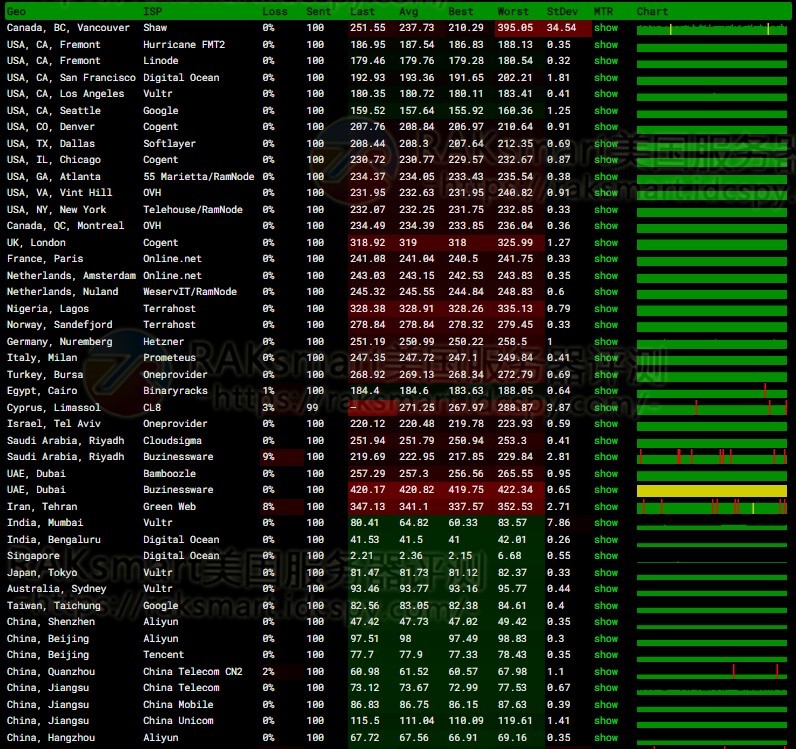The image size is (796, 749).
Task: Show MTR for Nigeria Lagos Terrahost
Action: pos(606,309)
